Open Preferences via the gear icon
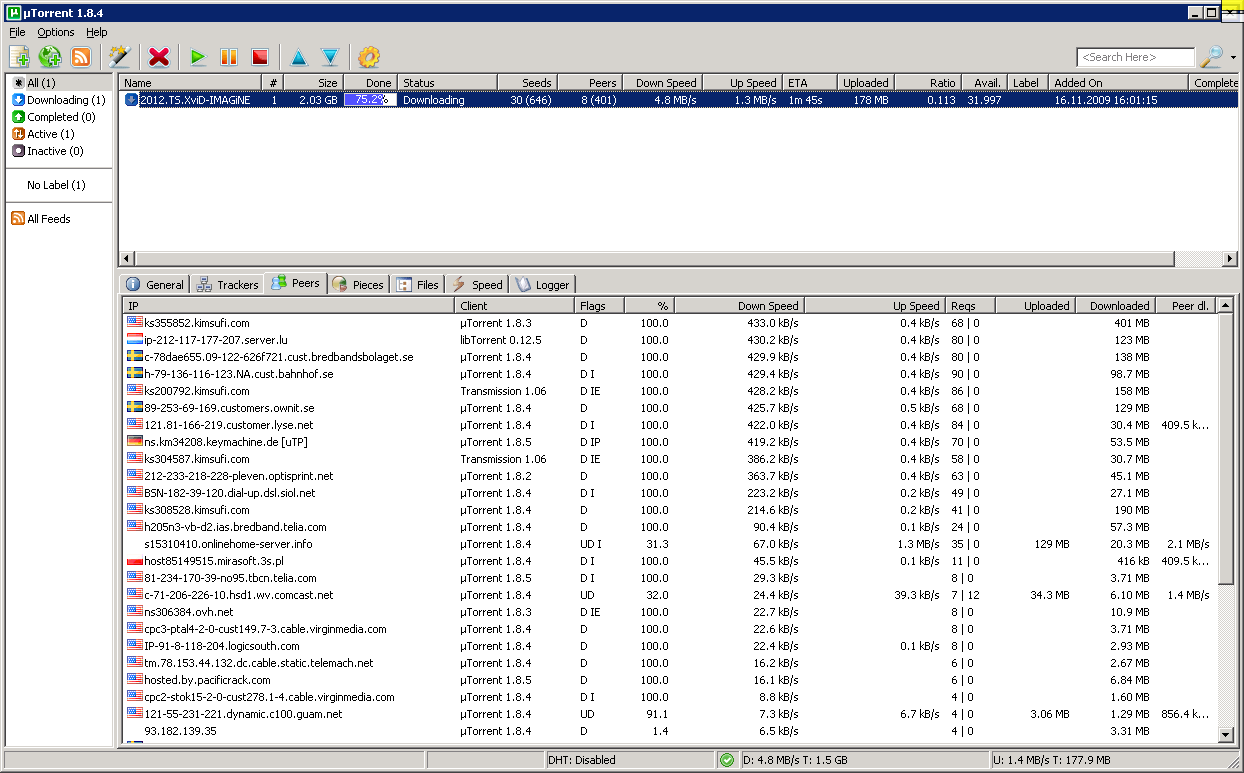 tap(369, 57)
